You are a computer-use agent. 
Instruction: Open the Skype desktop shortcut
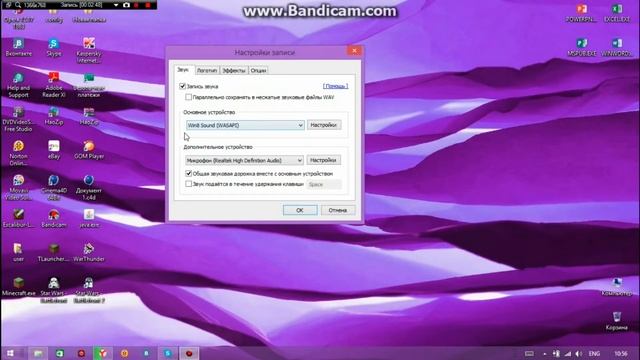tap(53, 47)
